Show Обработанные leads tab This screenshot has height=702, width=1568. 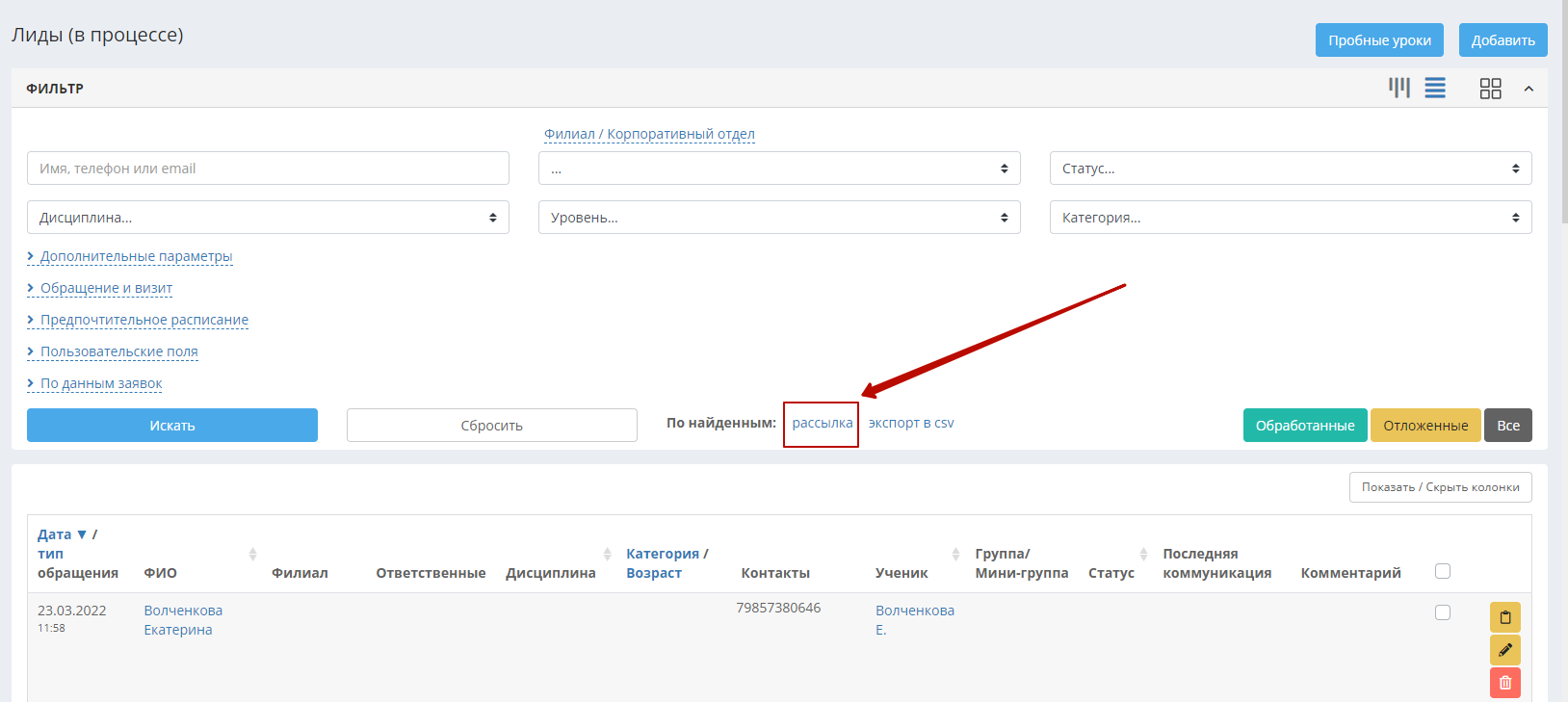(1305, 426)
